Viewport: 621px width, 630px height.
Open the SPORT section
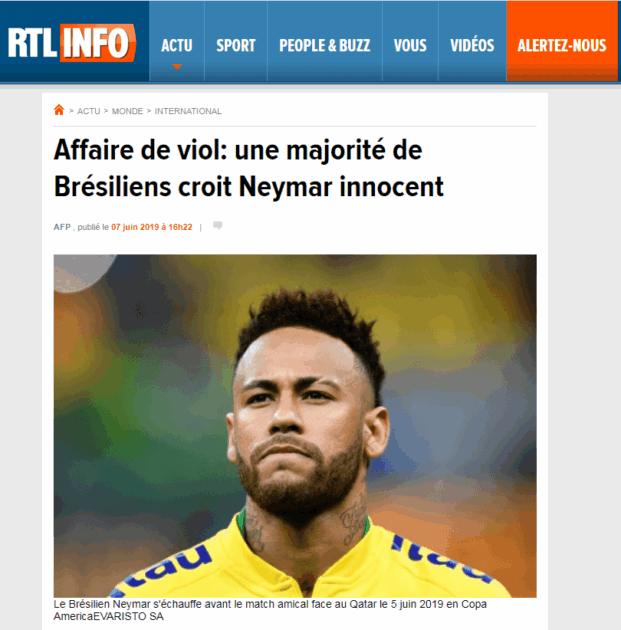tap(236, 45)
